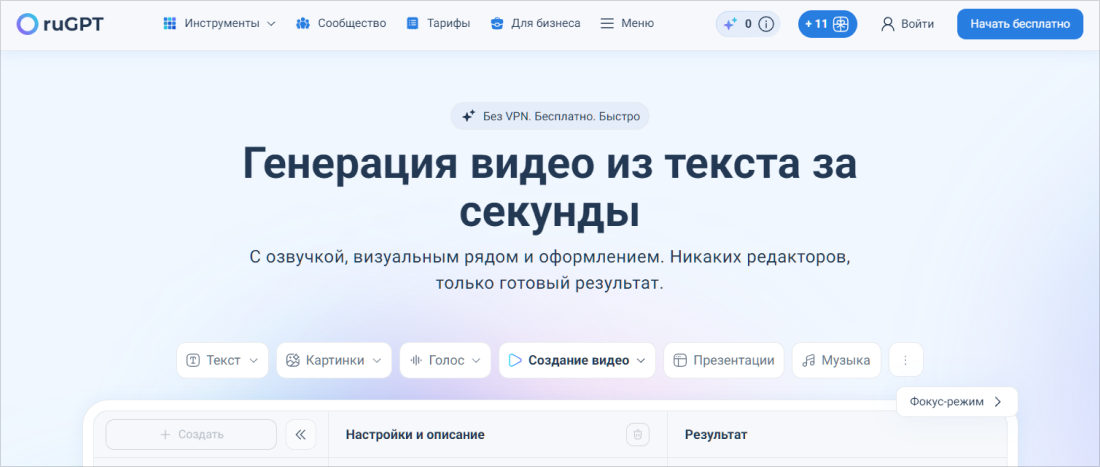Image resolution: width=1100 pixels, height=467 pixels.
Task: Go to the Тарифы page
Action: point(438,23)
